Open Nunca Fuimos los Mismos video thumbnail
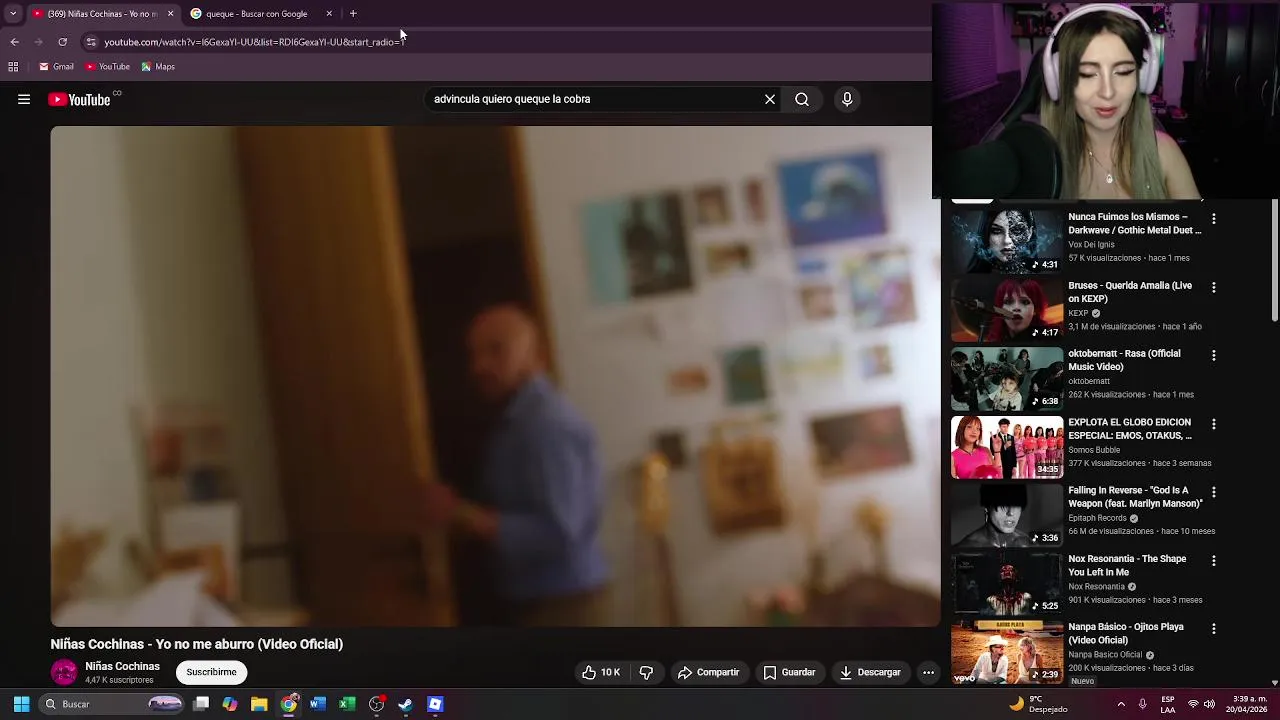Image resolution: width=1280 pixels, height=720 pixels. (1007, 241)
